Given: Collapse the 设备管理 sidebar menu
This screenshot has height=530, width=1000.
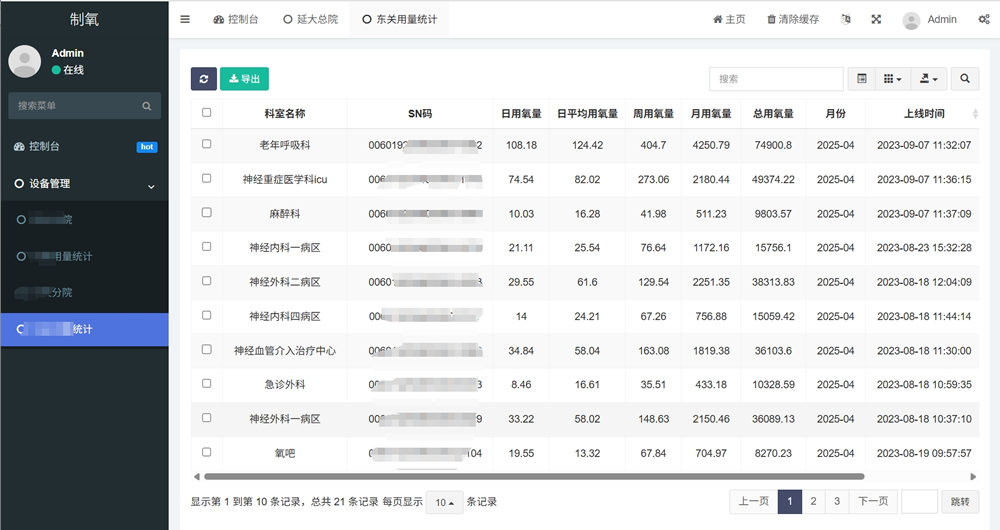Looking at the screenshot, I should (x=84, y=184).
